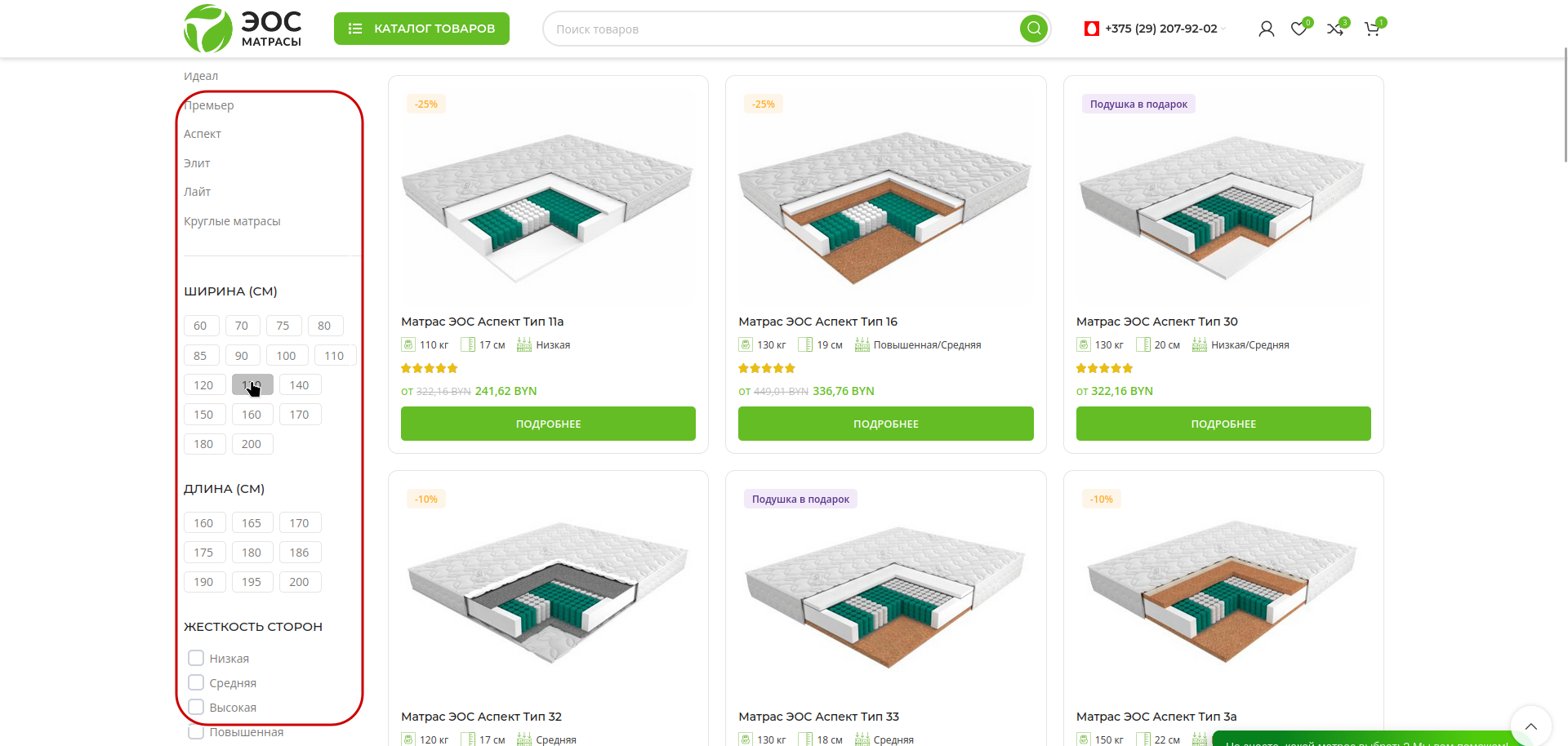This screenshot has width=1568, height=746.
Task: Open the Премьер category
Action: click(209, 105)
